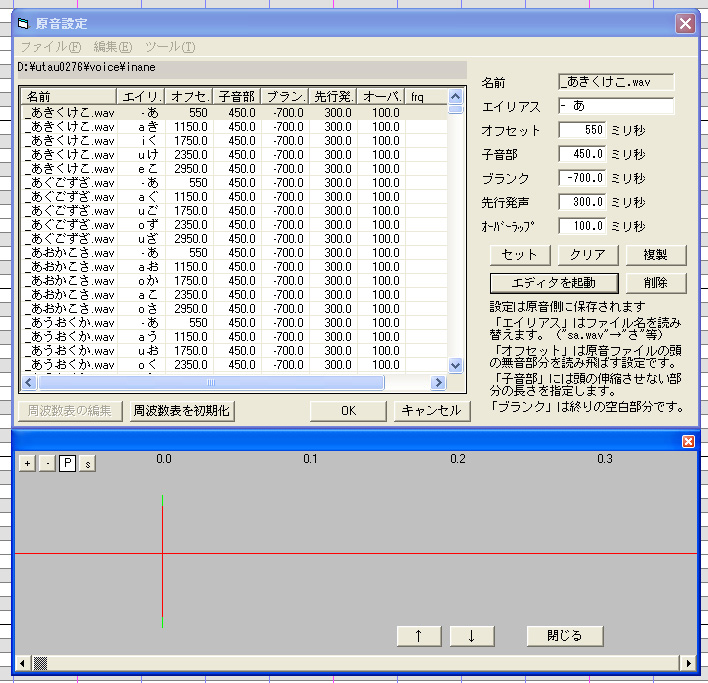Click the 原音設定 window title icon
The image size is (708, 683).
click(23, 23)
